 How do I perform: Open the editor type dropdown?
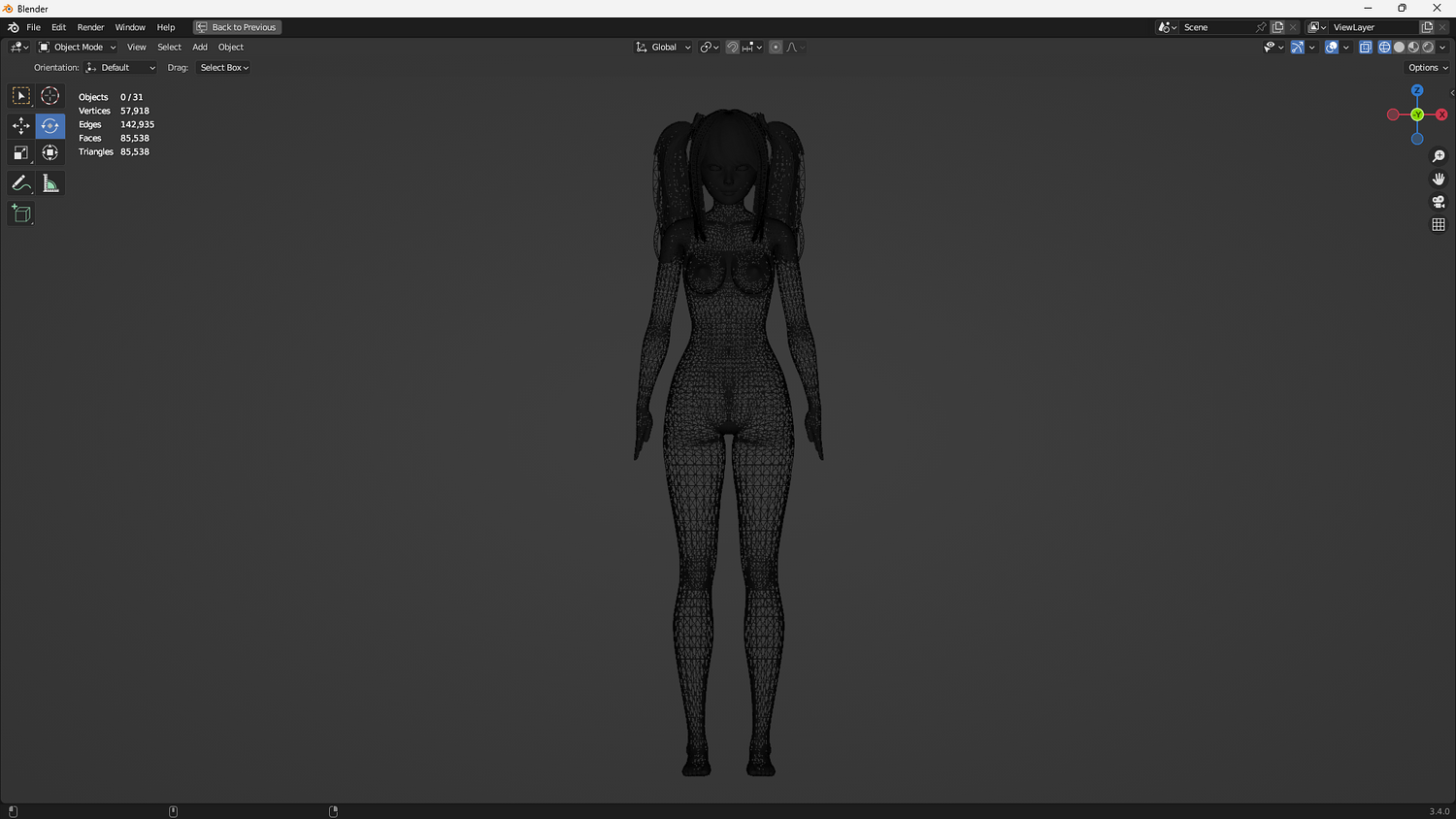(x=18, y=47)
